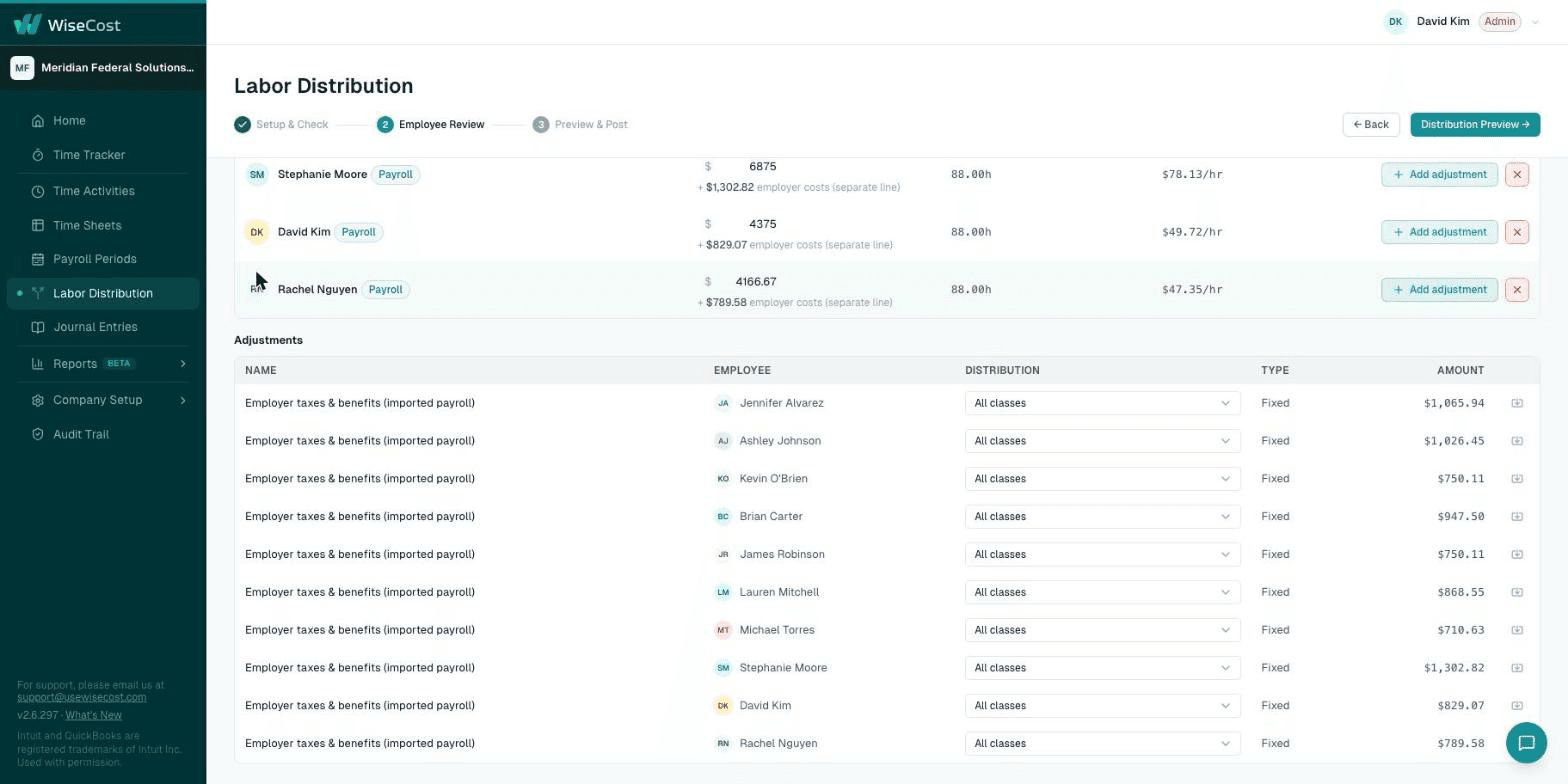Click the Time Activities clock icon
This screenshot has width=1568, height=784.
tap(38, 191)
